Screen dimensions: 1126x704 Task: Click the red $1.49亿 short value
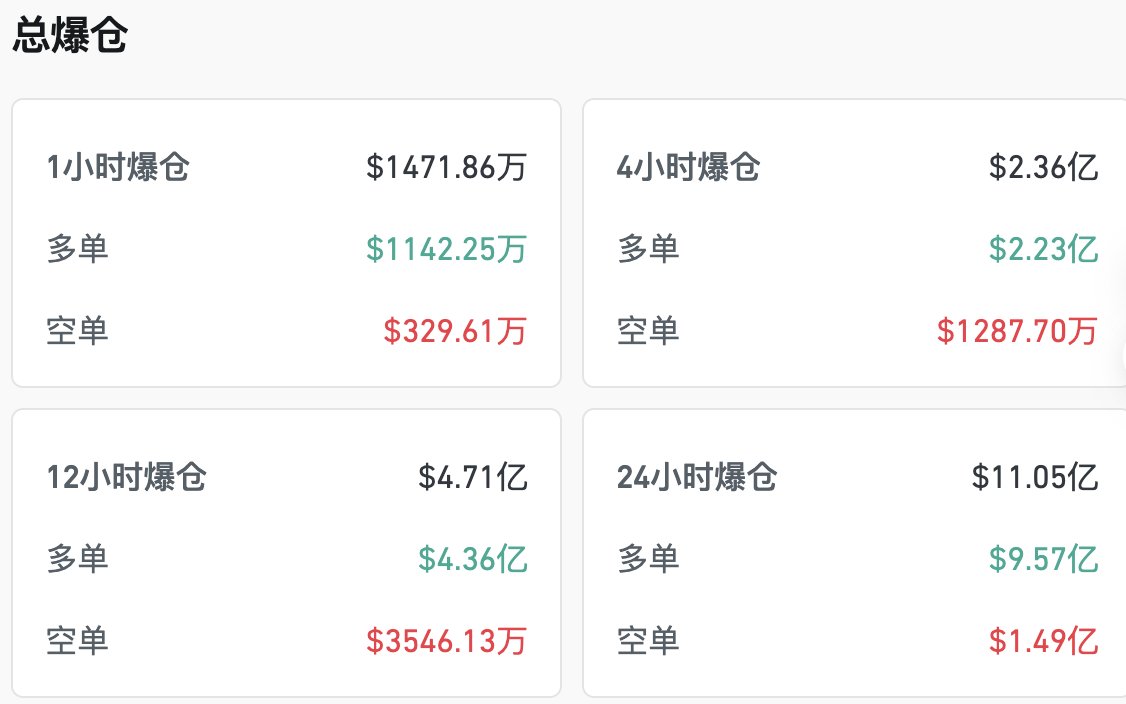1044,640
